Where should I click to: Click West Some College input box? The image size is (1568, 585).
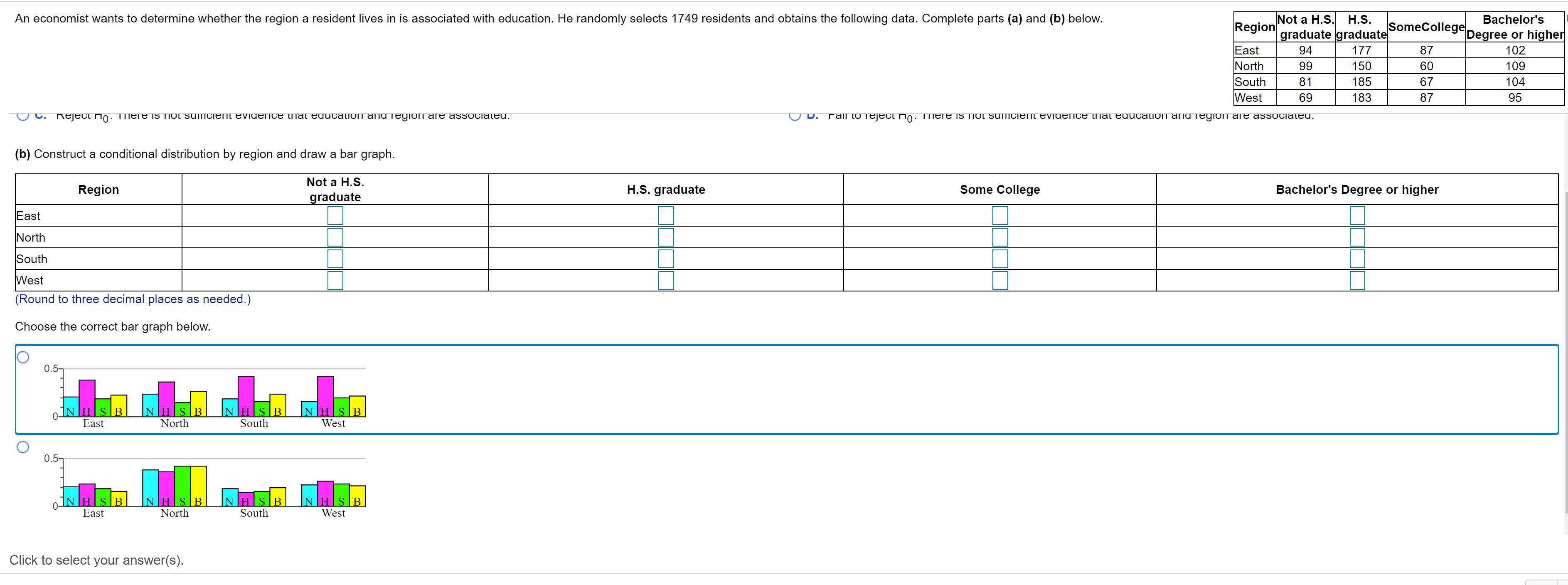[1000, 281]
